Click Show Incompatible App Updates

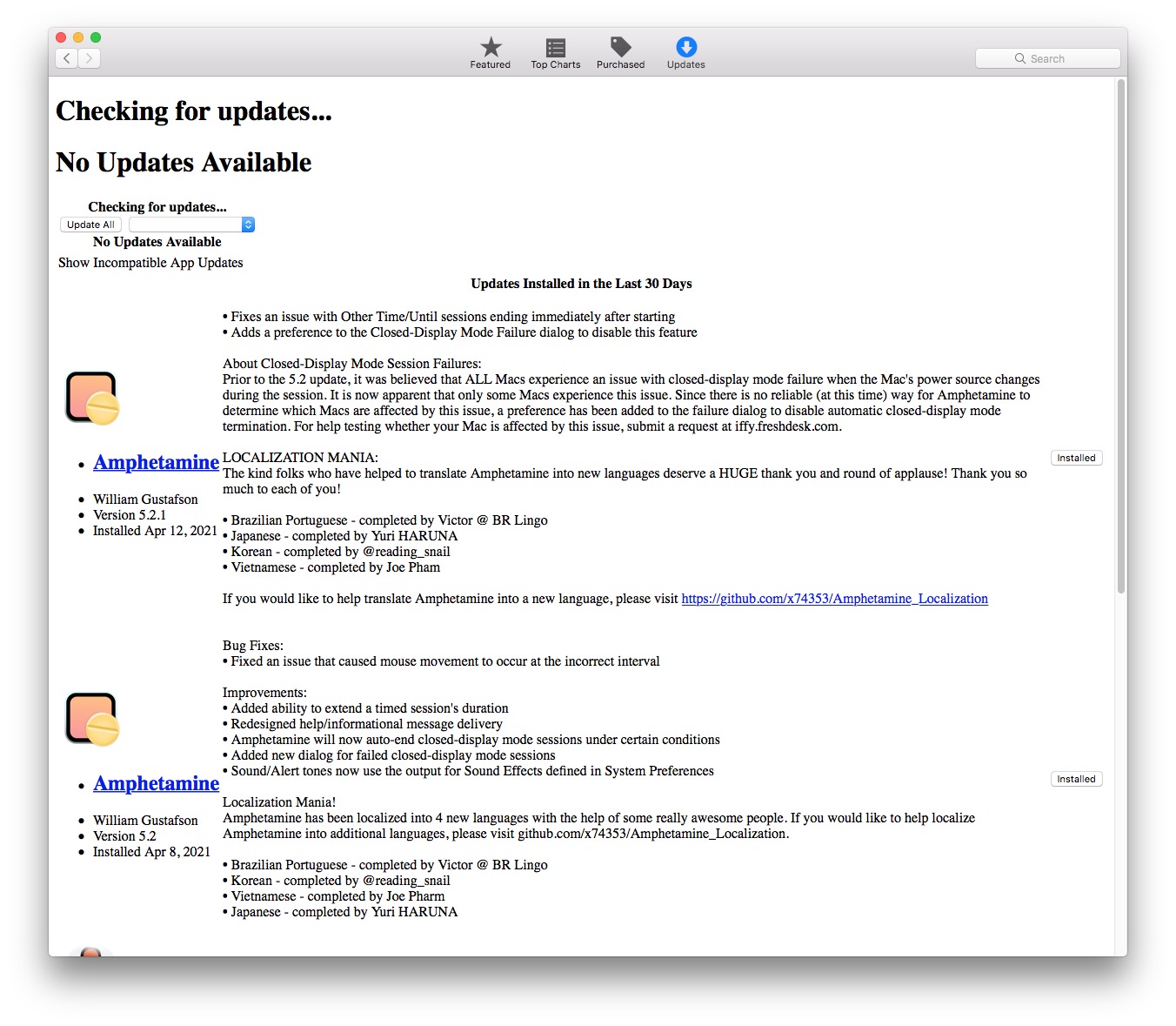(x=150, y=263)
